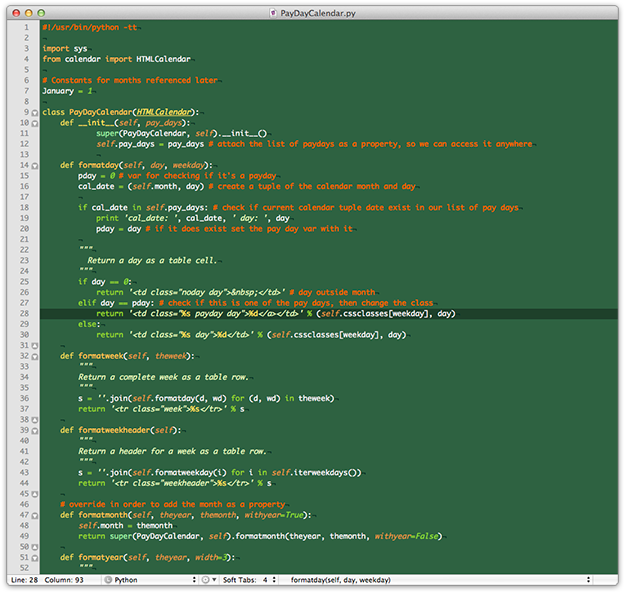The width and height of the screenshot is (625, 593).
Task: Click the PayDayCalendar.py document icon in title bar
Action: tap(273, 13)
